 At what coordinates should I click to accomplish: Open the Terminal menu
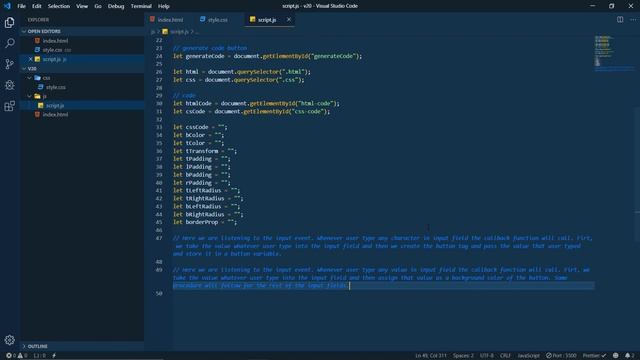[141, 6]
